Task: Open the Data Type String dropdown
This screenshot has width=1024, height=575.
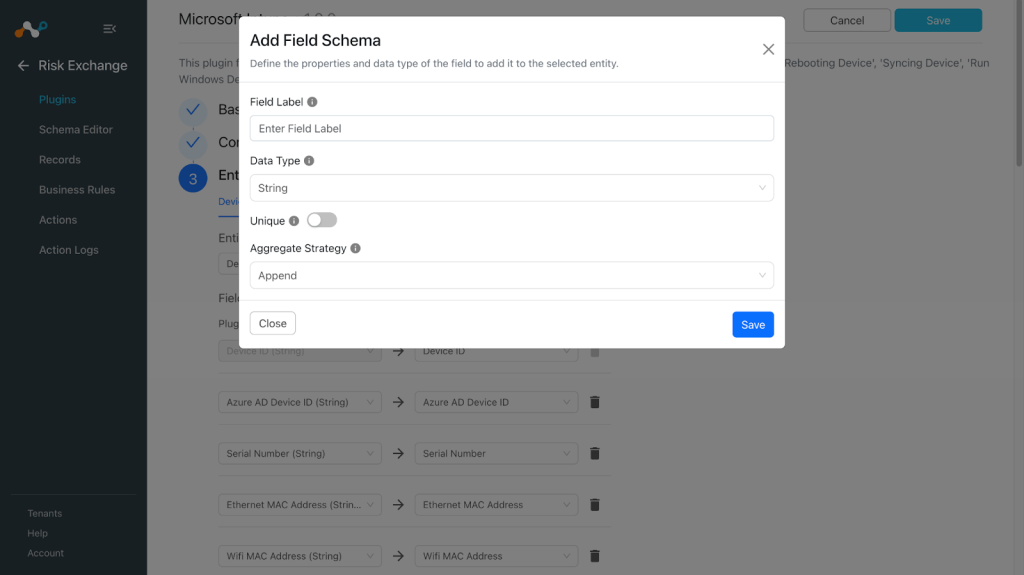Action: 511,188
